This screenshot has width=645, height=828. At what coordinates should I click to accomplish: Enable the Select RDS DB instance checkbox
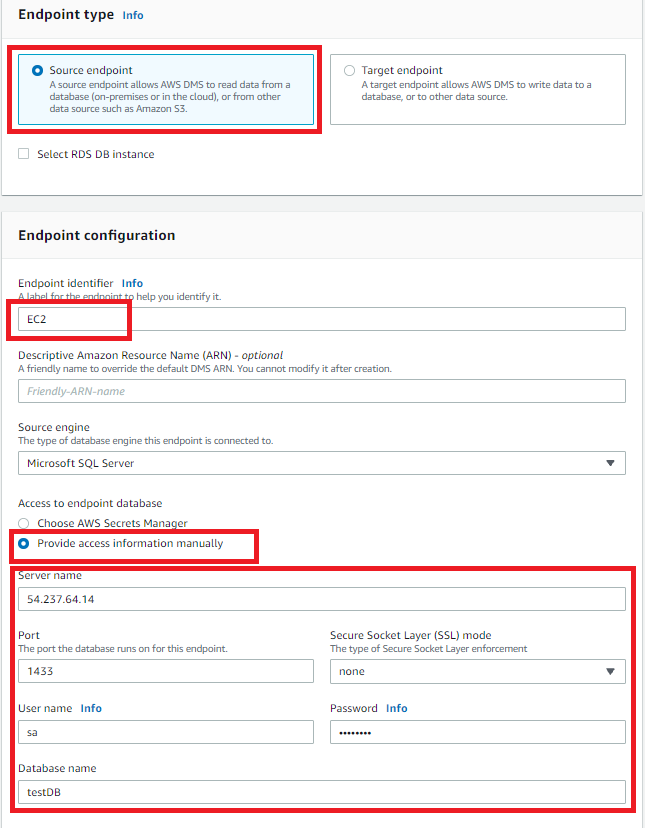(24, 154)
